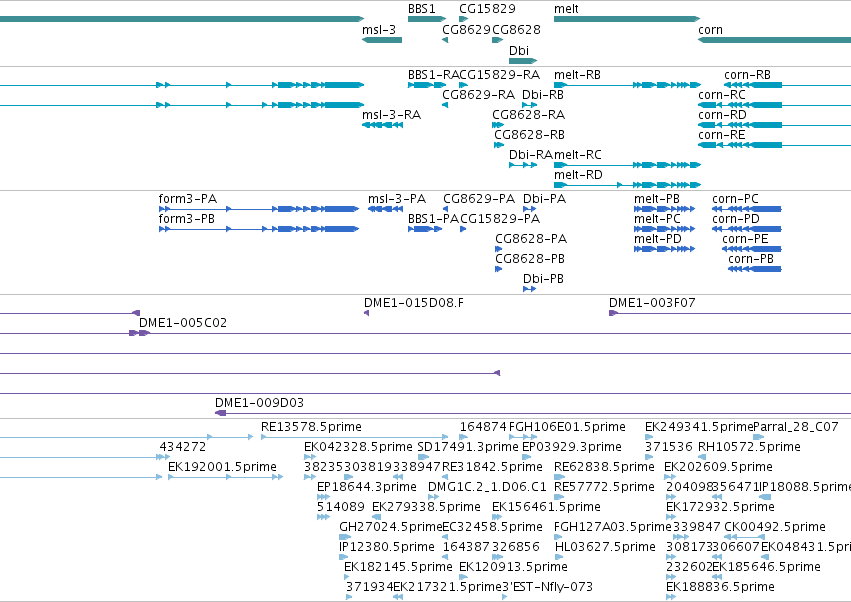Click the BBS1-PA protein glyph

[425, 229]
